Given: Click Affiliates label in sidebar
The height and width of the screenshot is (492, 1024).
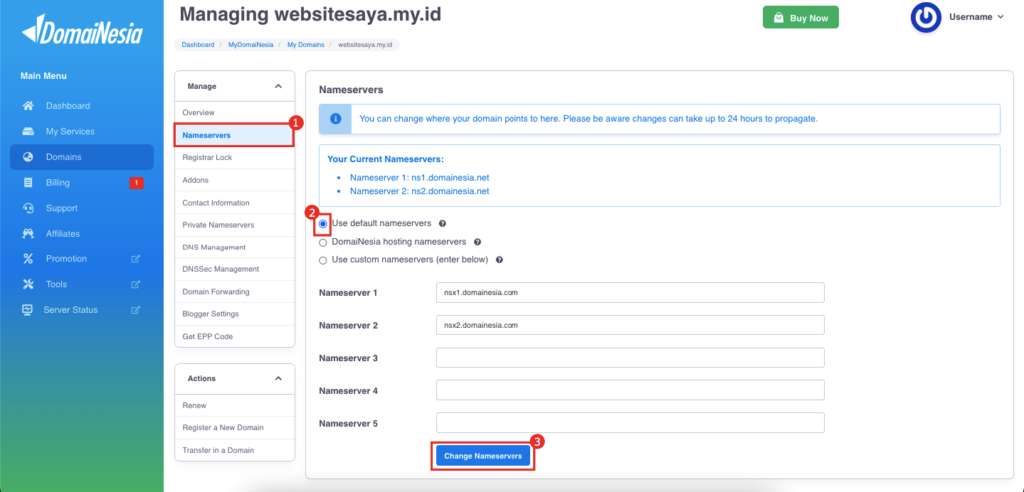Looking at the screenshot, I should 63,233.
